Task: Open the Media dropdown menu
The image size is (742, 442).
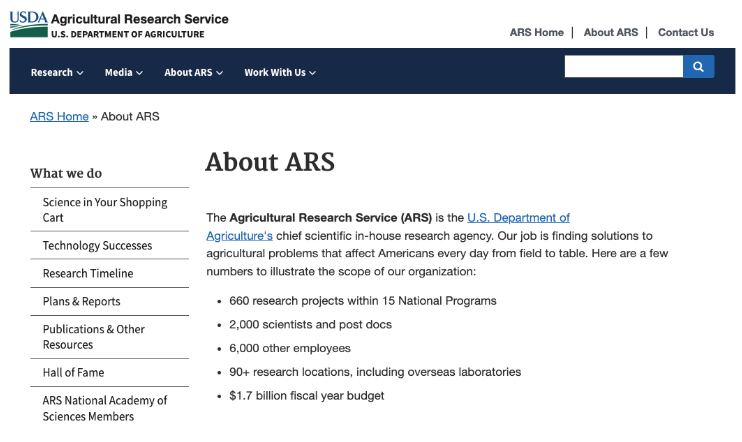Action: pos(124,73)
